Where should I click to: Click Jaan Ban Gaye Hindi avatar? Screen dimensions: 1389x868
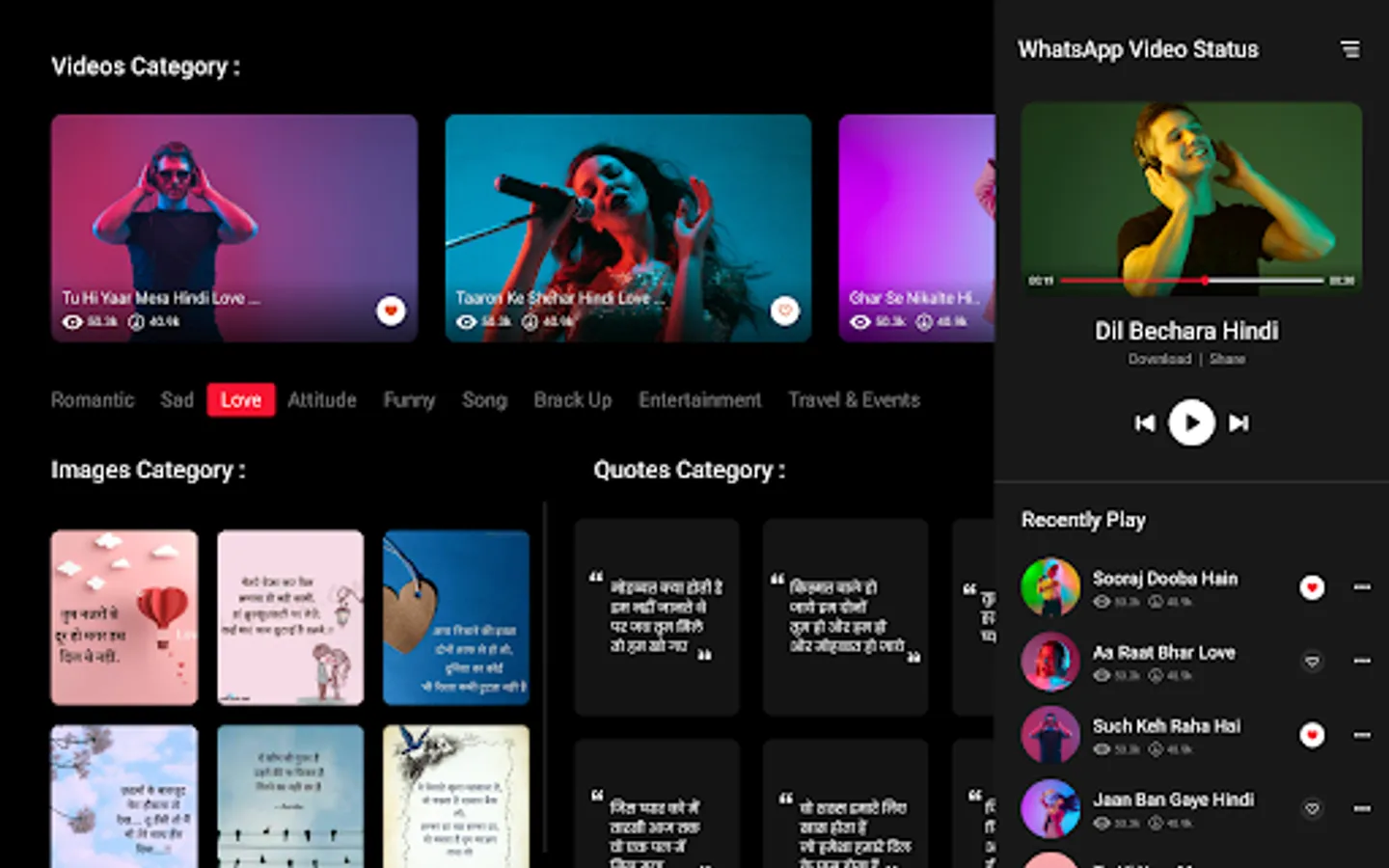click(1050, 808)
